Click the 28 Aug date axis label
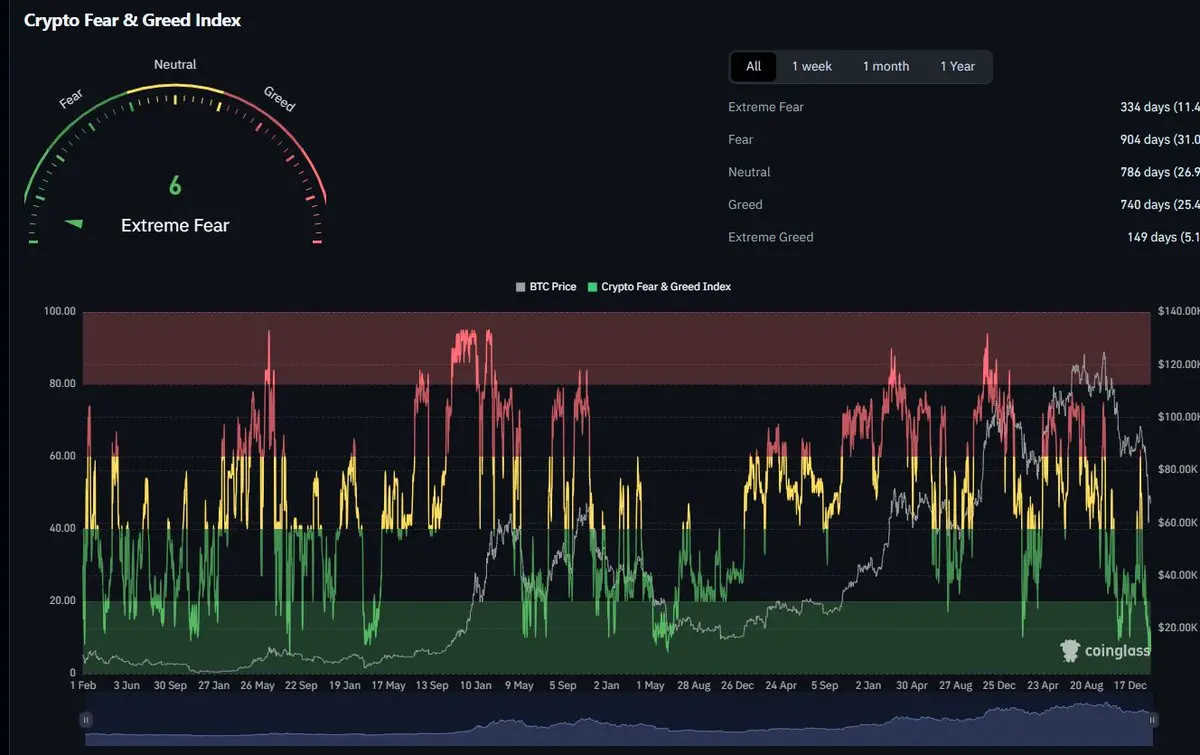 point(694,687)
